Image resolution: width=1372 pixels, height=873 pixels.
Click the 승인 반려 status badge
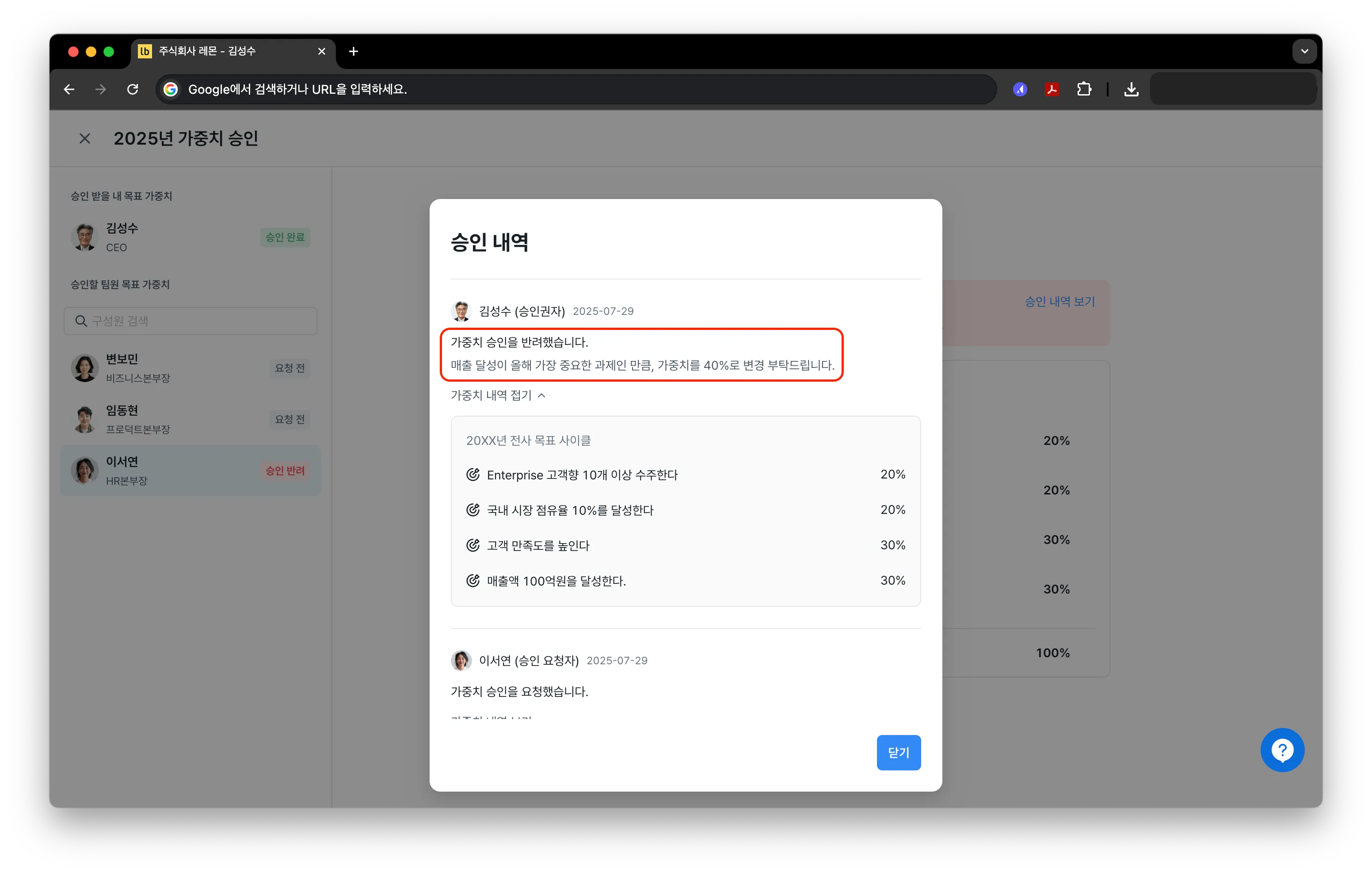pyautogui.click(x=285, y=471)
